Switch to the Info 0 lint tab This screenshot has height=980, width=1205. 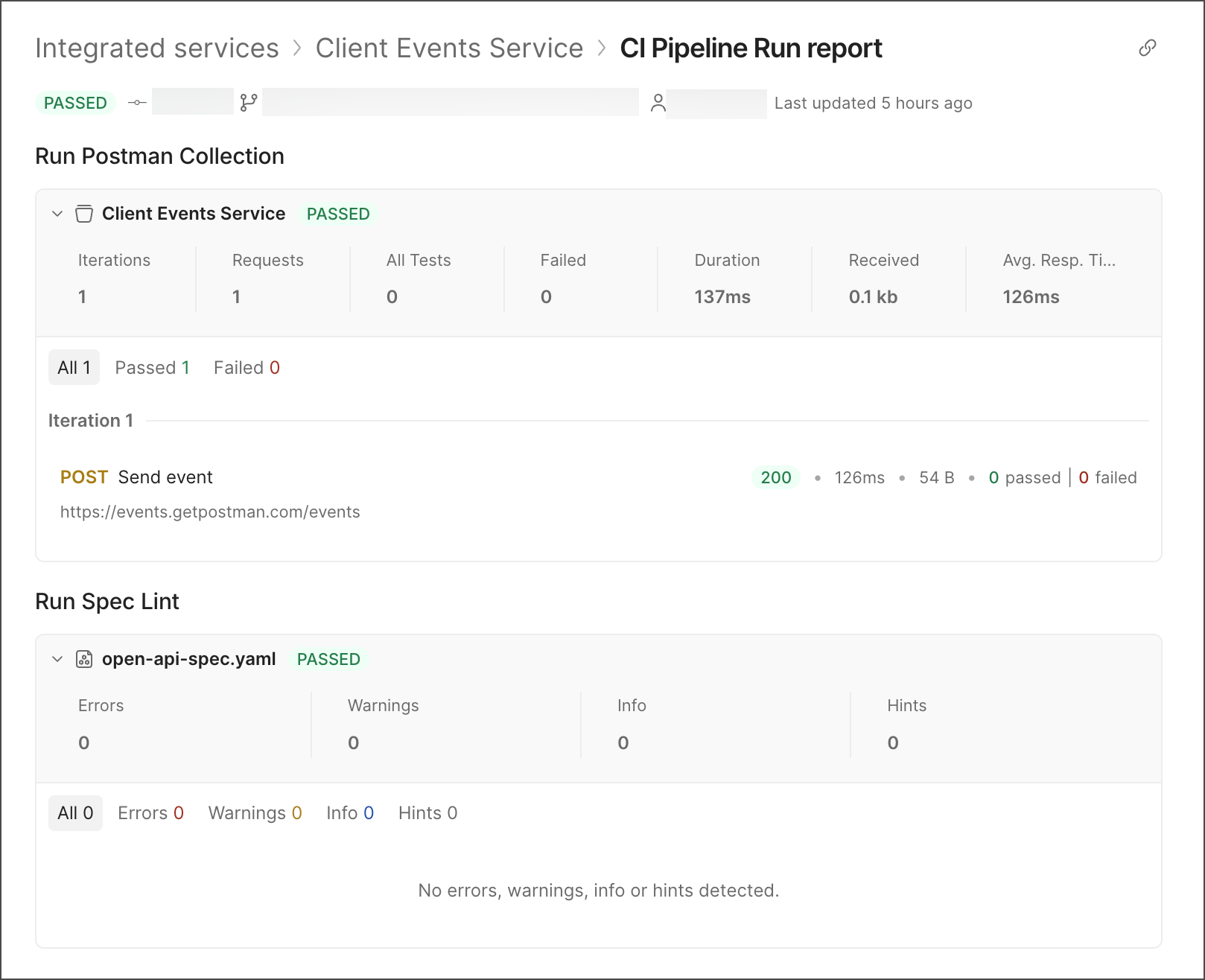[350, 812]
